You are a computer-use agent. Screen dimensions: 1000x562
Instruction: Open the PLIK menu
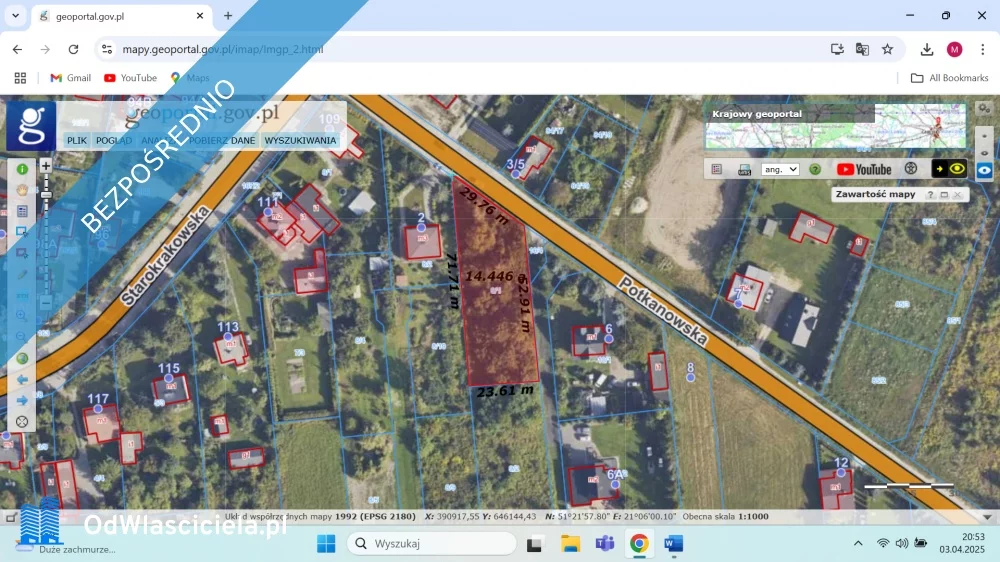click(77, 141)
